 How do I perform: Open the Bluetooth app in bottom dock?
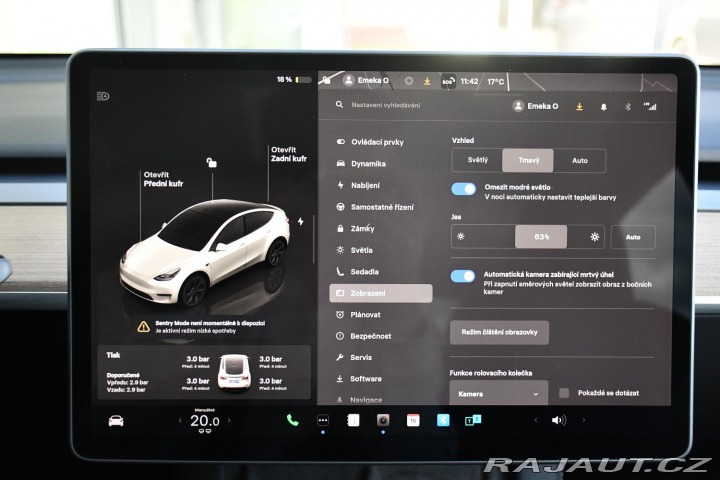point(443,420)
